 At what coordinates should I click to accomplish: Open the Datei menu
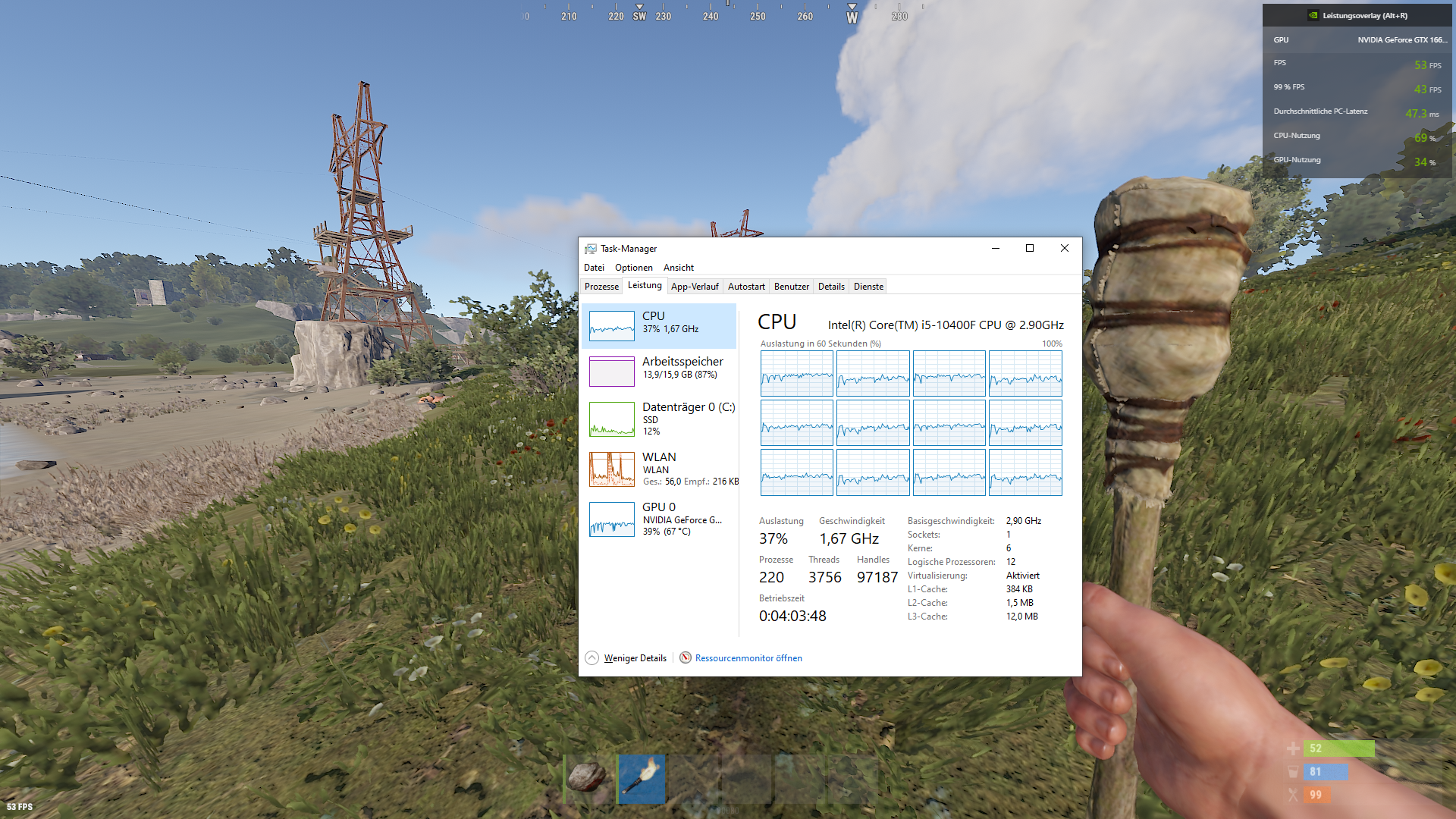(594, 268)
